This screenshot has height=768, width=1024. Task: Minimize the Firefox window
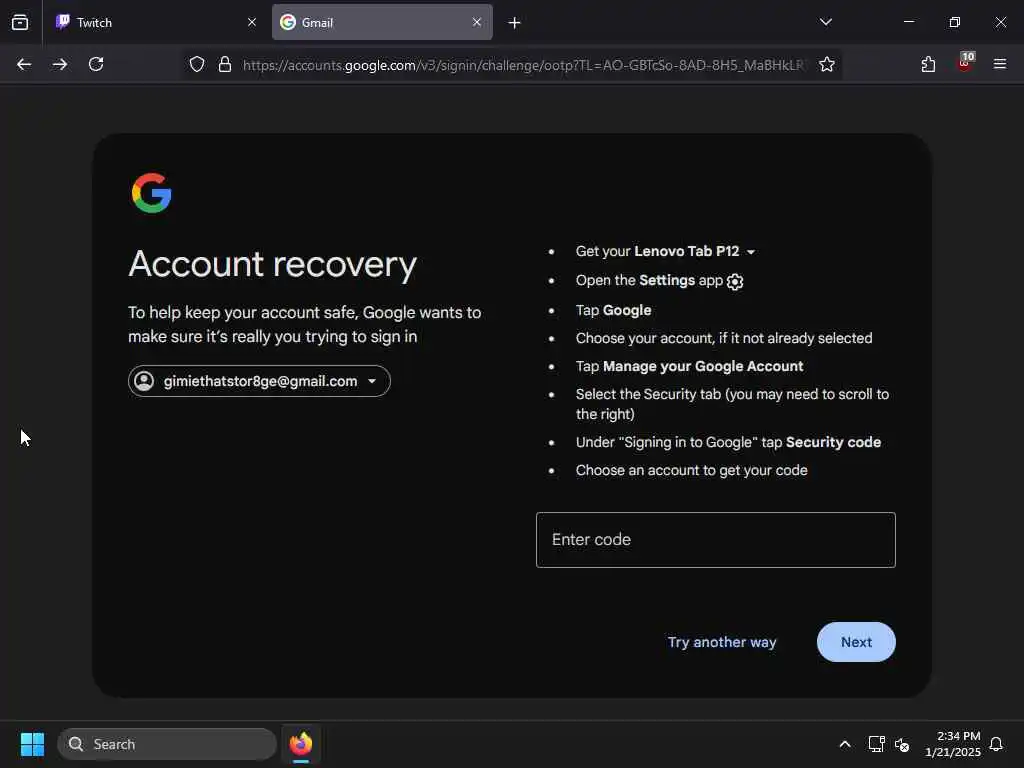908,22
